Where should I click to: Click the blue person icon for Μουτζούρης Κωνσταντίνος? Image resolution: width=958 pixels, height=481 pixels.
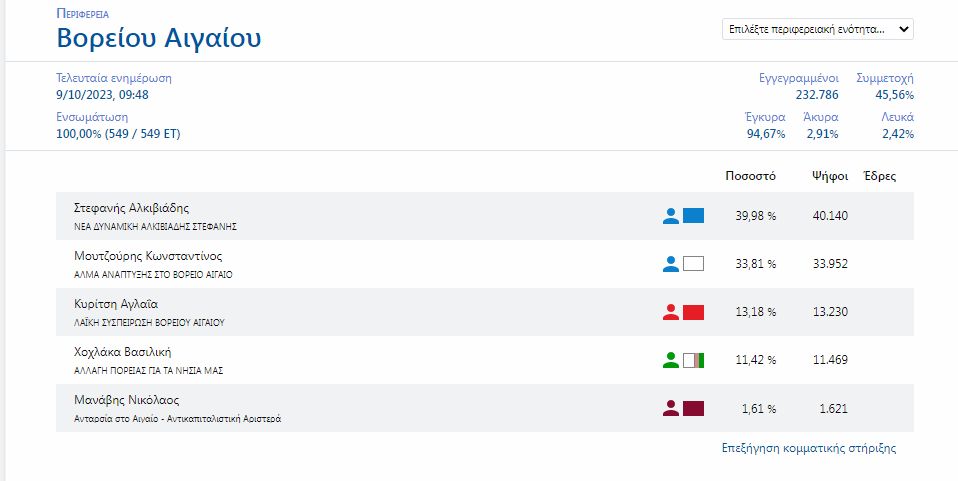click(671, 264)
